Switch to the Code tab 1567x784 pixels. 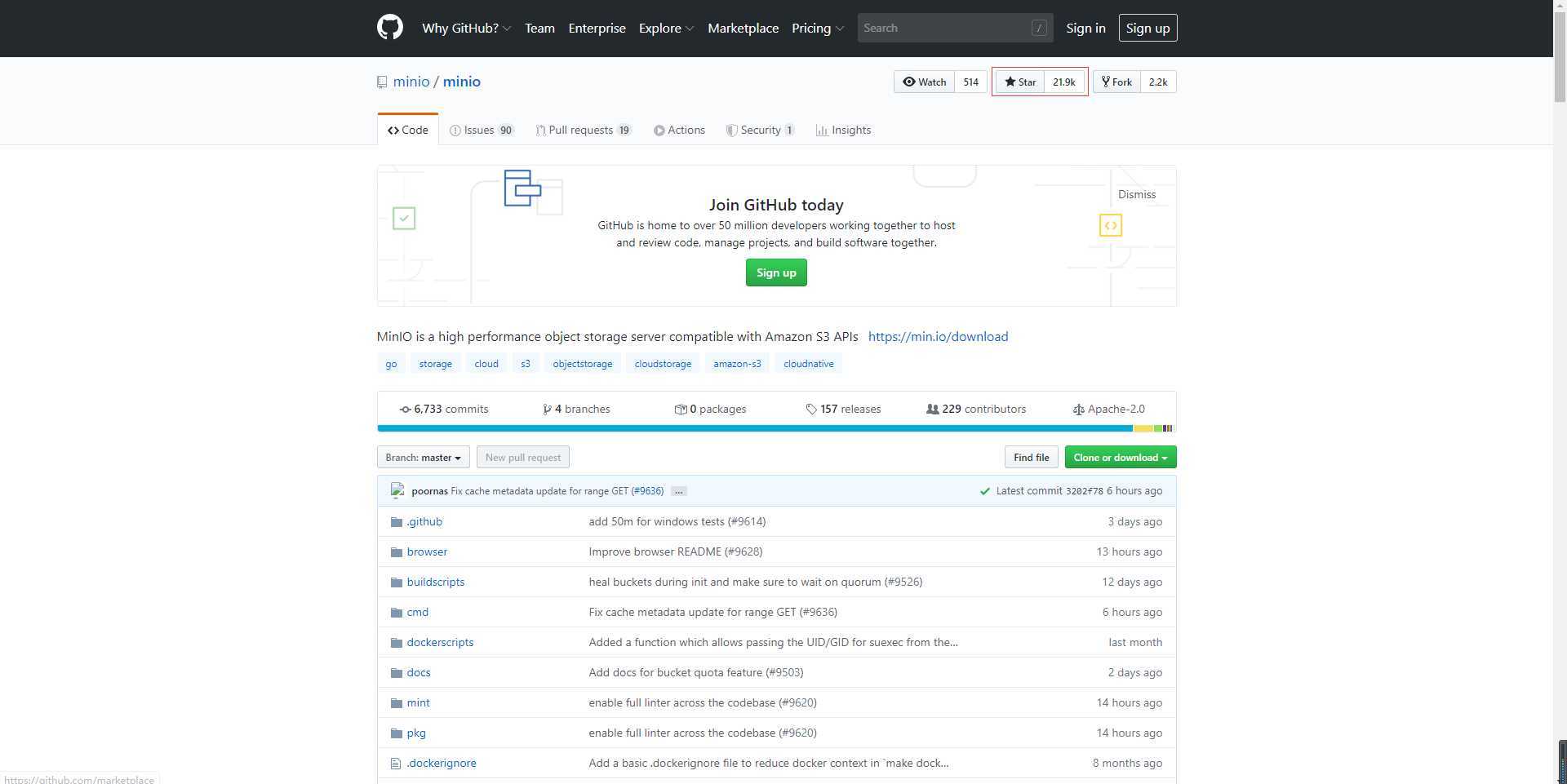coord(408,130)
